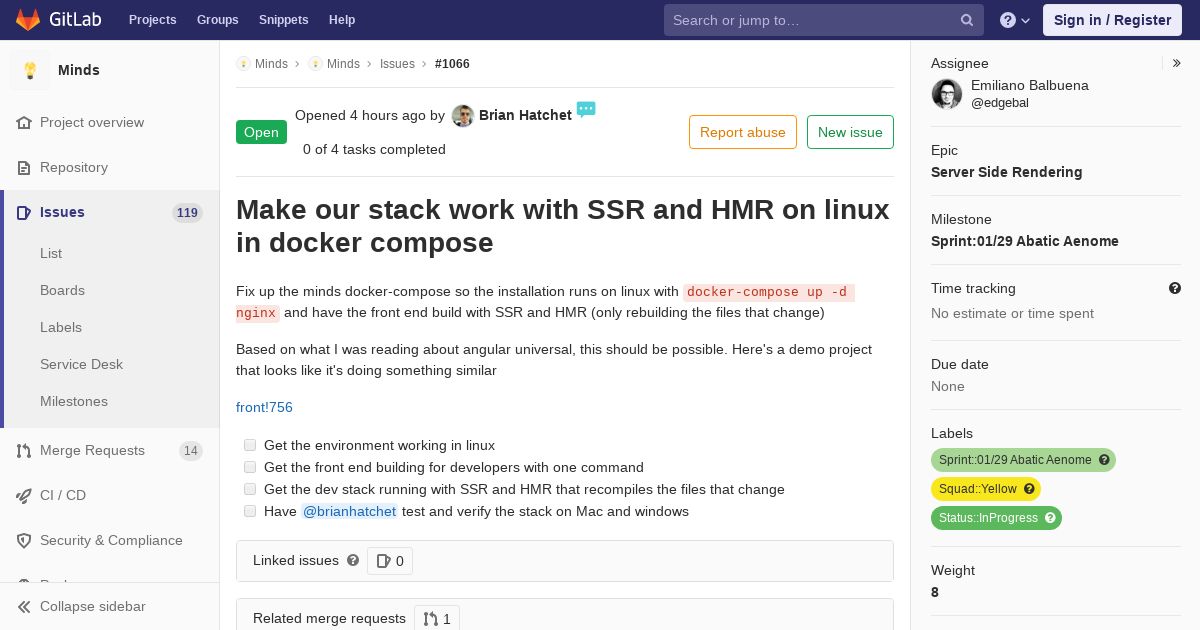Click help icon on Status::InProgress label
The height and width of the screenshot is (630, 1200).
1050,518
